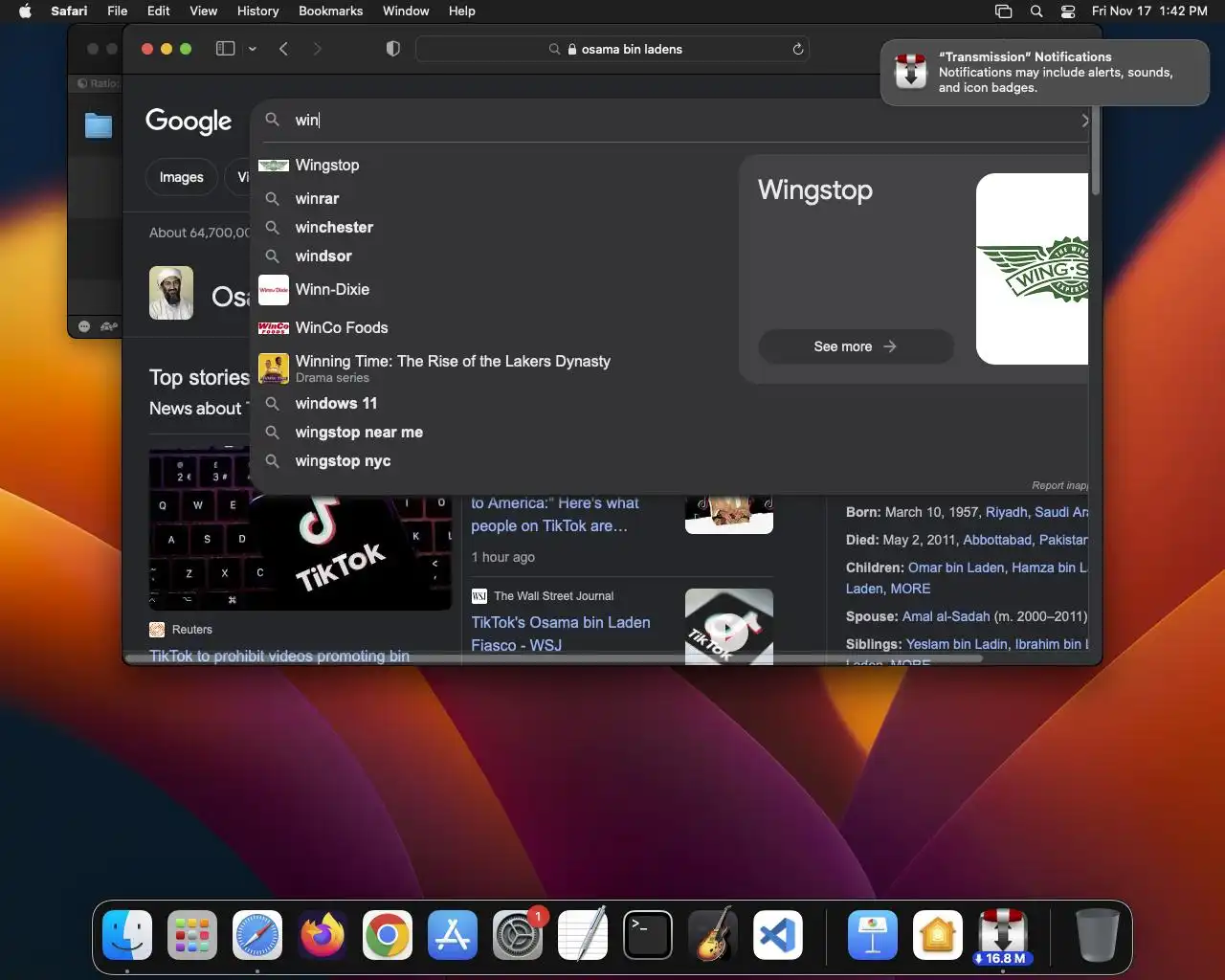
Task: Launch Visual Studio Code from the Dock
Action: coord(777,935)
